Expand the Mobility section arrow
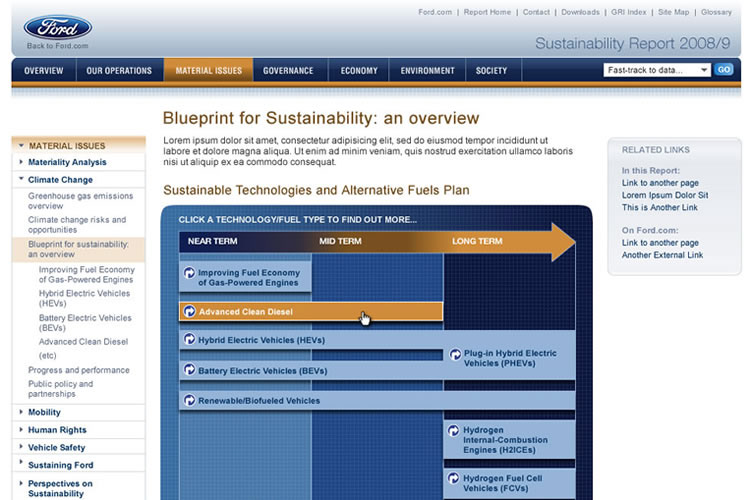This screenshot has width=750, height=500. (x=21, y=411)
